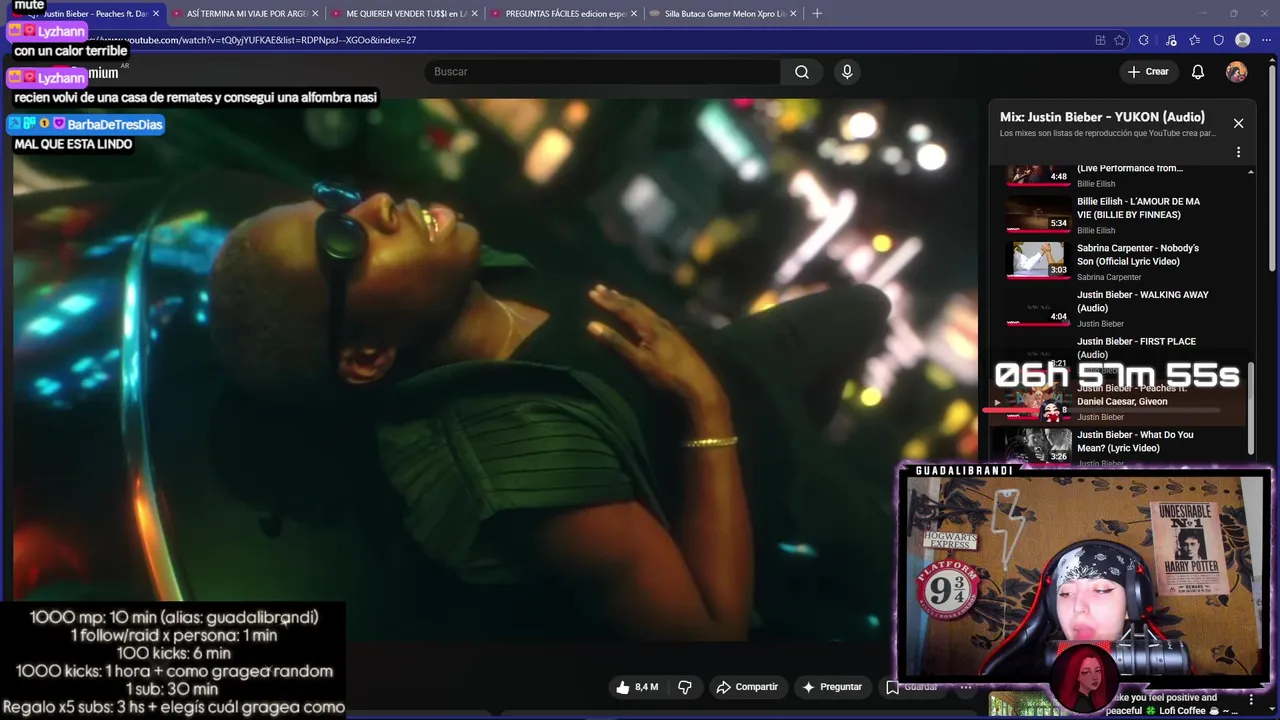
Task: Switch to PREGUNTAS FÁCILES tab
Action: coord(564,14)
